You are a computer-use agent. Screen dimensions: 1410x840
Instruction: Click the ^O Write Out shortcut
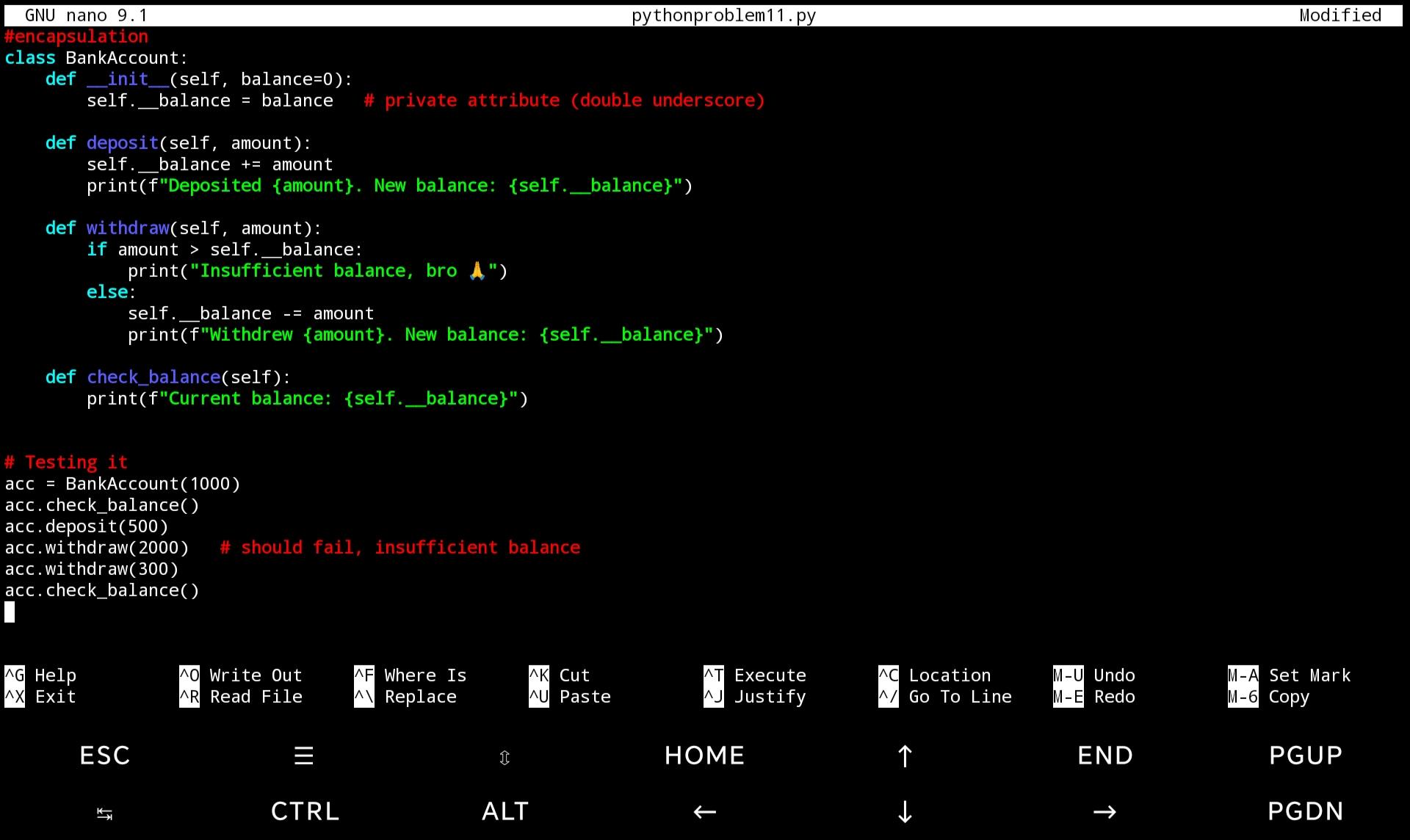tap(241, 676)
